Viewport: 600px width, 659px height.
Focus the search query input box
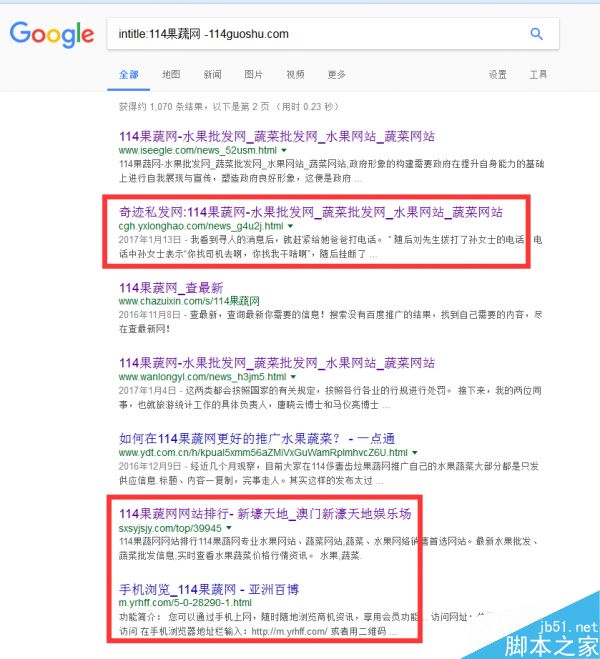click(x=310, y=34)
